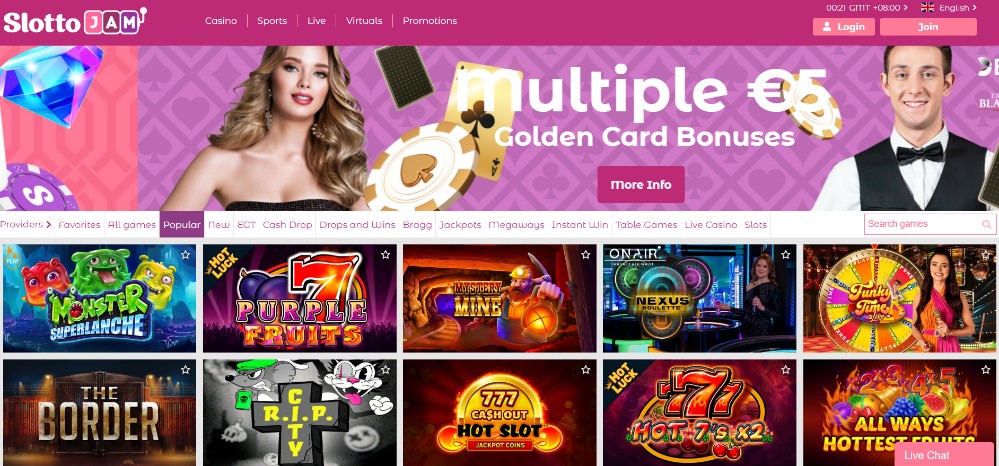The width and height of the screenshot is (999, 466).
Task: Focus the Search games field
Action: 930,224
